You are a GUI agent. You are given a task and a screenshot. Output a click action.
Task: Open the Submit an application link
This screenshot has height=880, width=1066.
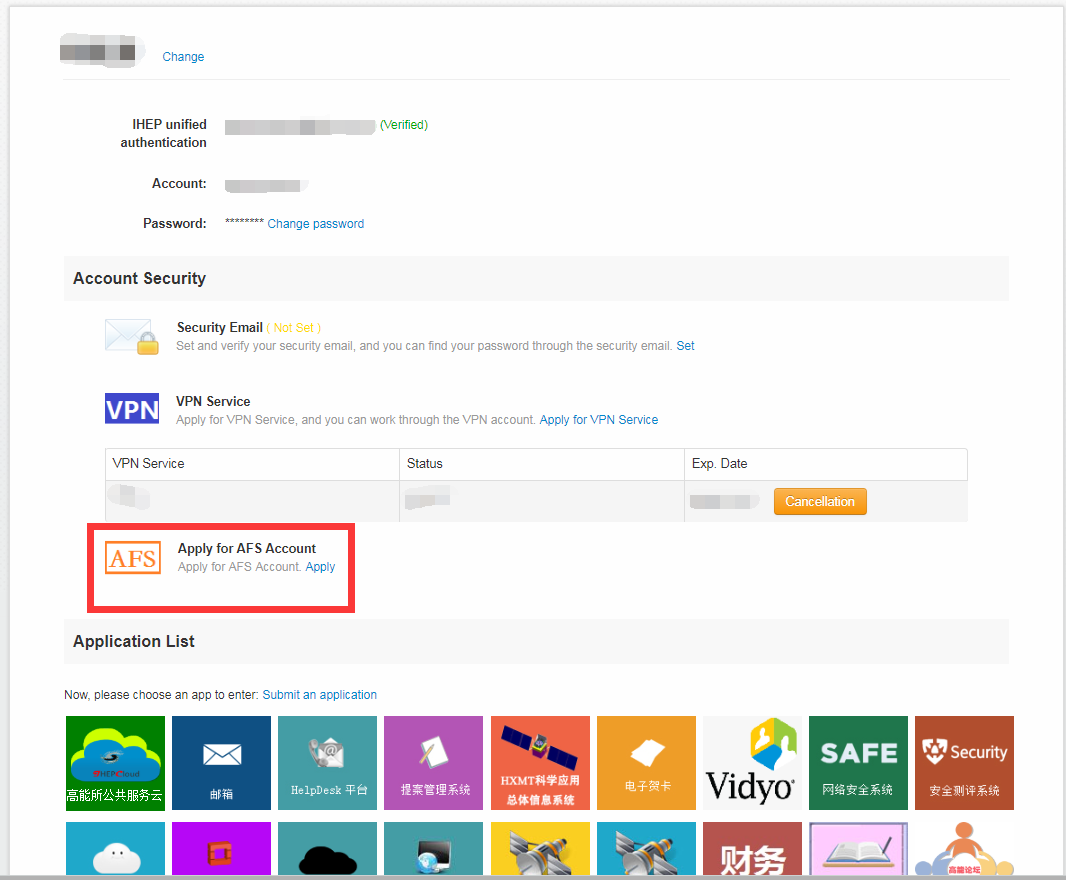click(x=320, y=694)
